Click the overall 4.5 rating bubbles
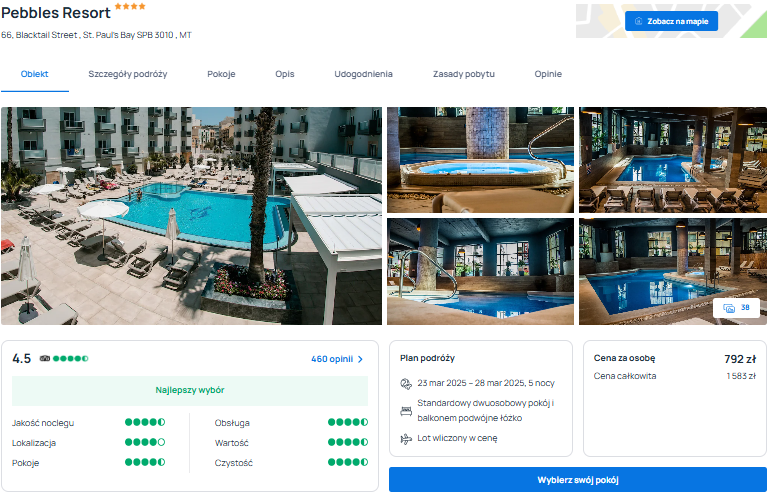Image resolution: width=772 pixels, height=498 pixels. [x=70, y=359]
